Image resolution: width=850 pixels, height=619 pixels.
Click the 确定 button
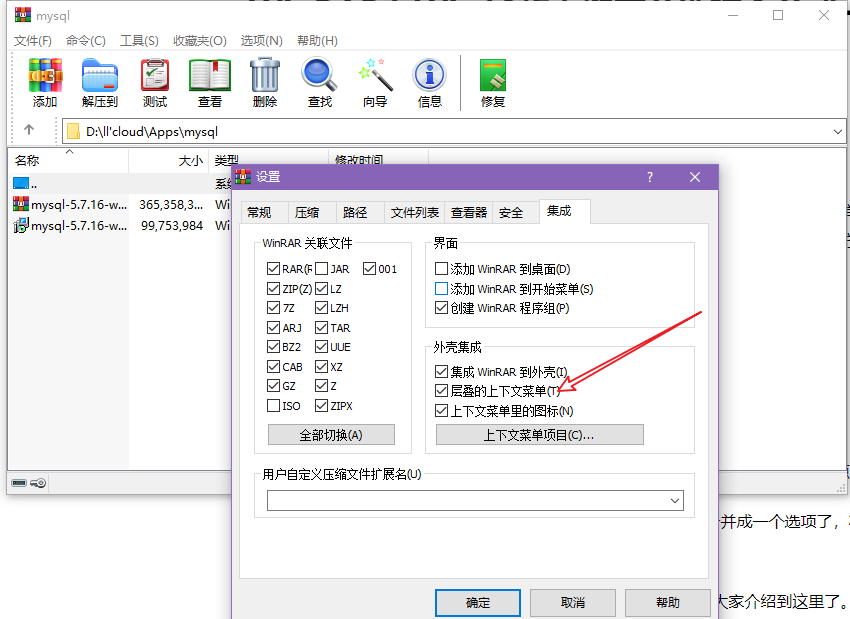coord(478,602)
